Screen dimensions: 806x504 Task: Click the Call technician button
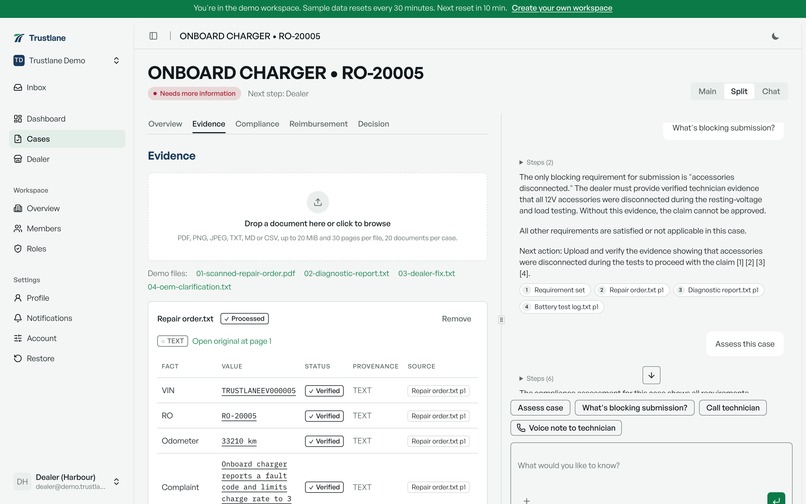click(733, 408)
